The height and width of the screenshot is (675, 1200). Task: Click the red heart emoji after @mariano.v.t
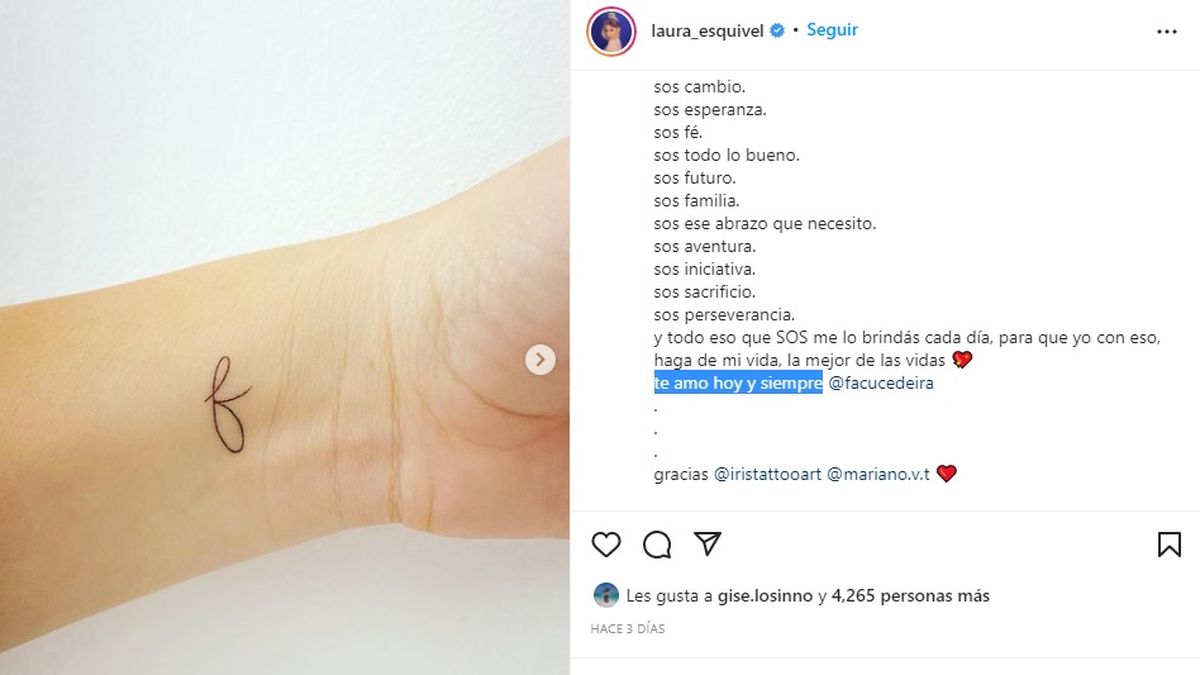pyautogui.click(x=946, y=474)
